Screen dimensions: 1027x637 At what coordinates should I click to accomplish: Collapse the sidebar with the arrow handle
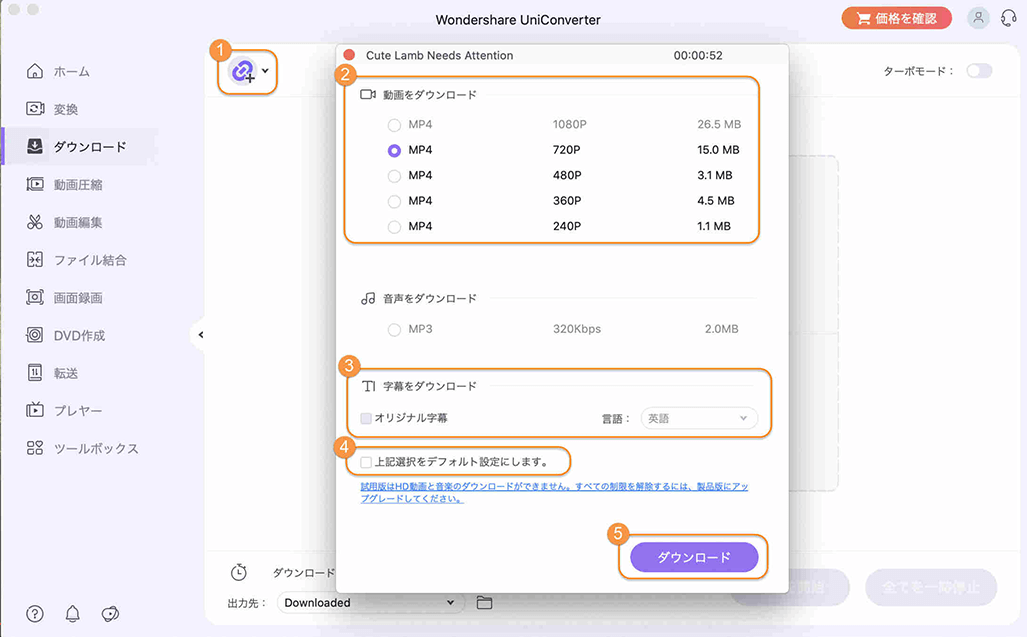pyautogui.click(x=200, y=335)
